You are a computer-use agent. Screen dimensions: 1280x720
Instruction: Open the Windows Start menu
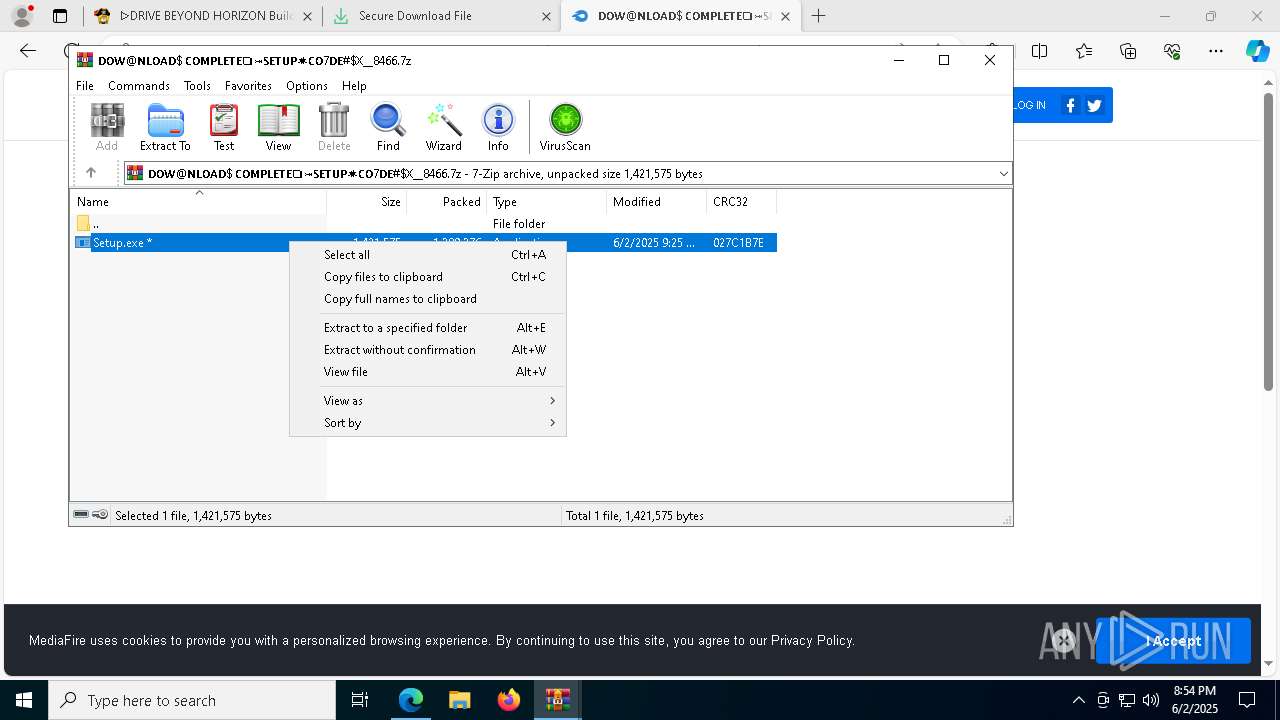click(x=24, y=700)
